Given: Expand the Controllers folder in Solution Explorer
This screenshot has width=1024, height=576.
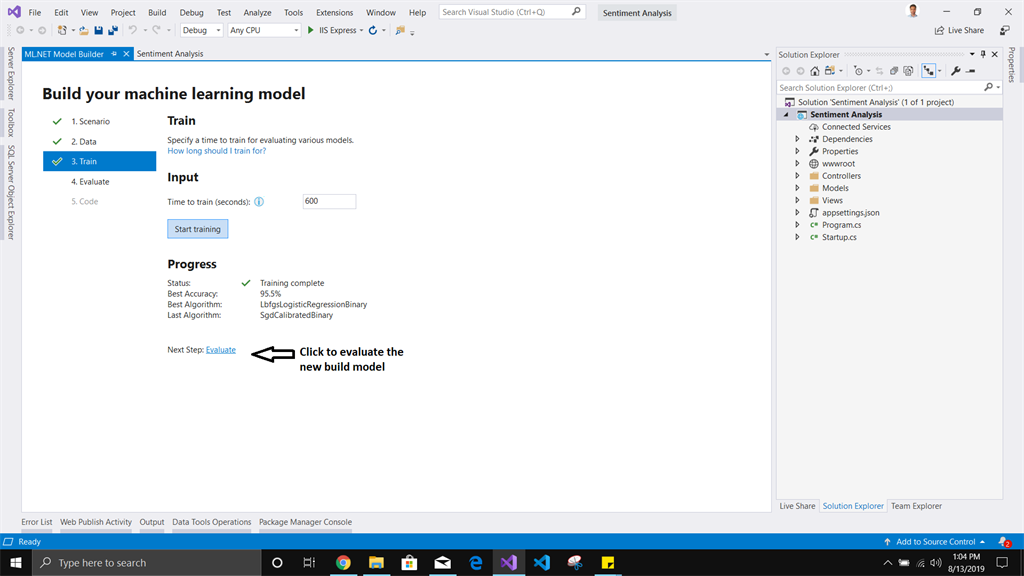Looking at the screenshot, I should click(x=797, y=175).
